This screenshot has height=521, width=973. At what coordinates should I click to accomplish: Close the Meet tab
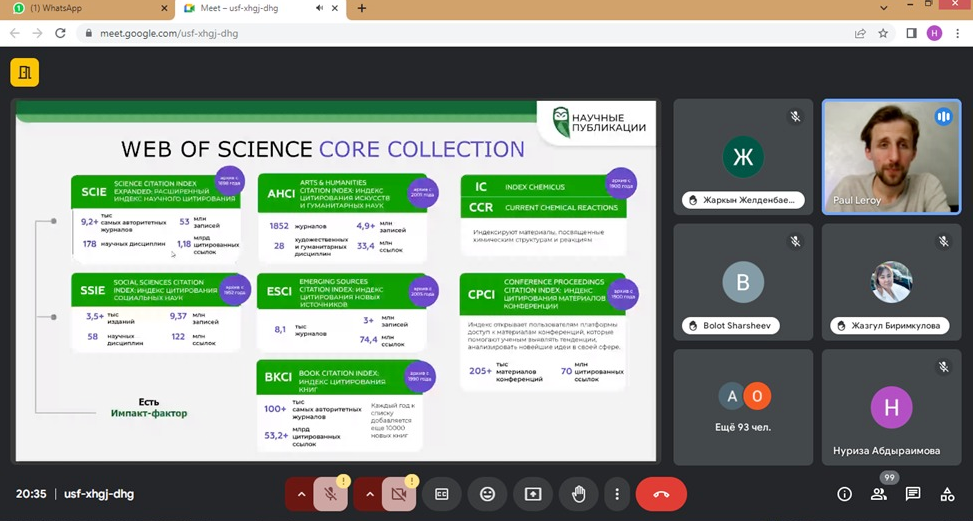pyautogui.click(x=335, y=9)
